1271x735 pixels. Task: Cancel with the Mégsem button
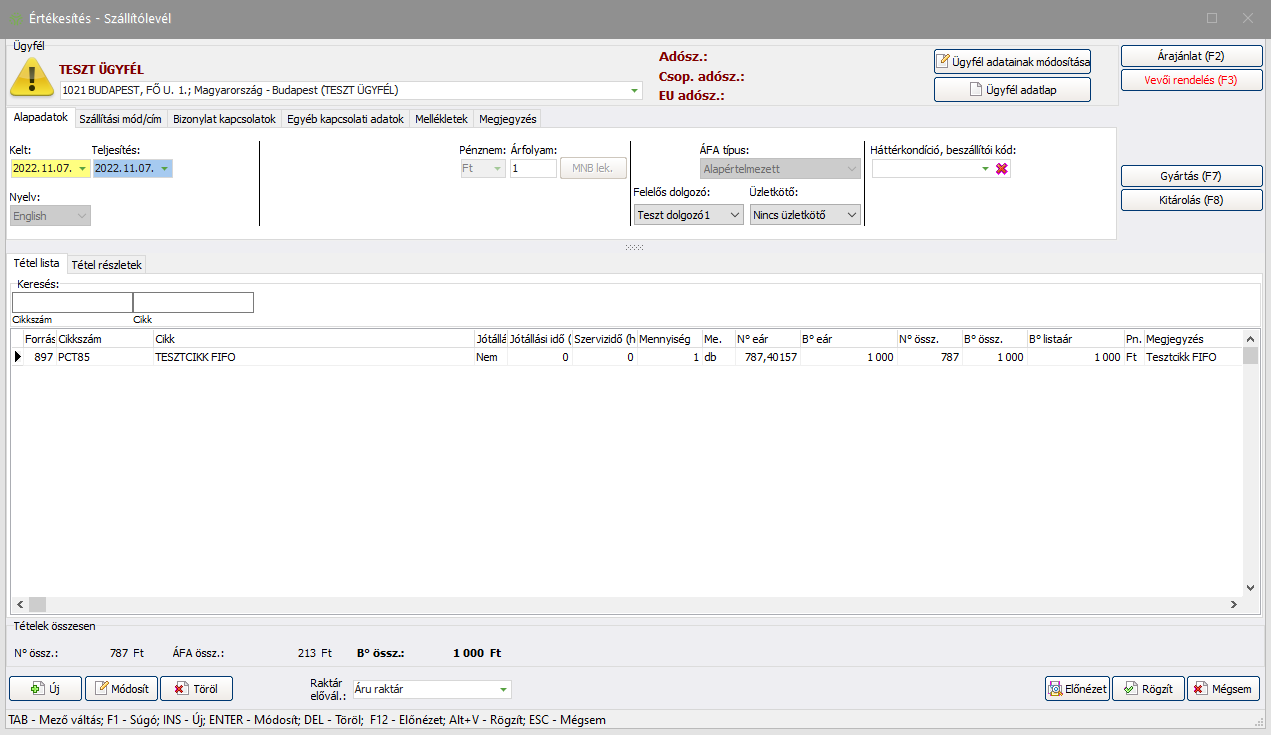click(1223, 688)
